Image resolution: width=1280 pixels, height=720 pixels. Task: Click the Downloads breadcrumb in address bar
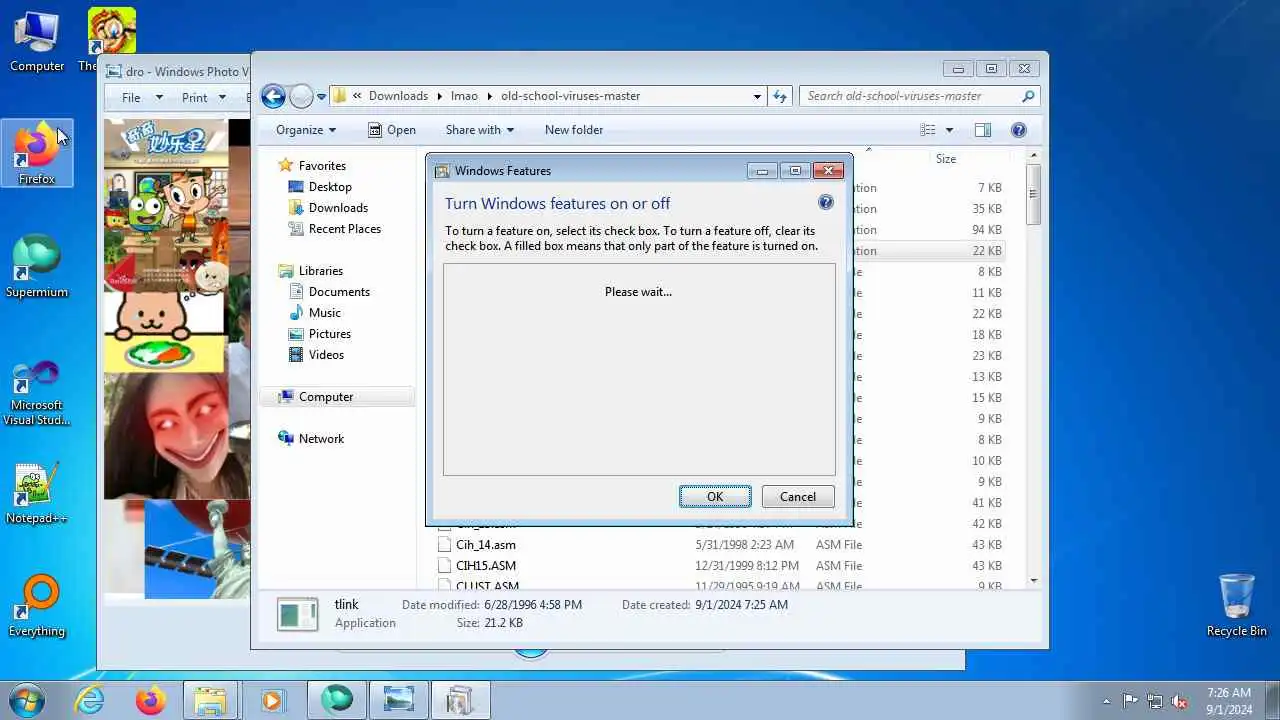tap(398, 96)
